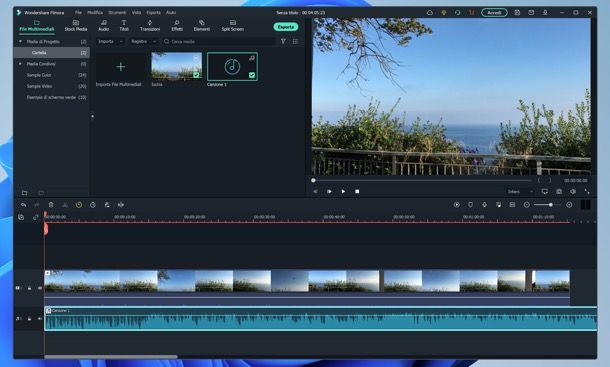Open the Registra dropdown
The height and width of the screenshot is (367, 610).
143,41
